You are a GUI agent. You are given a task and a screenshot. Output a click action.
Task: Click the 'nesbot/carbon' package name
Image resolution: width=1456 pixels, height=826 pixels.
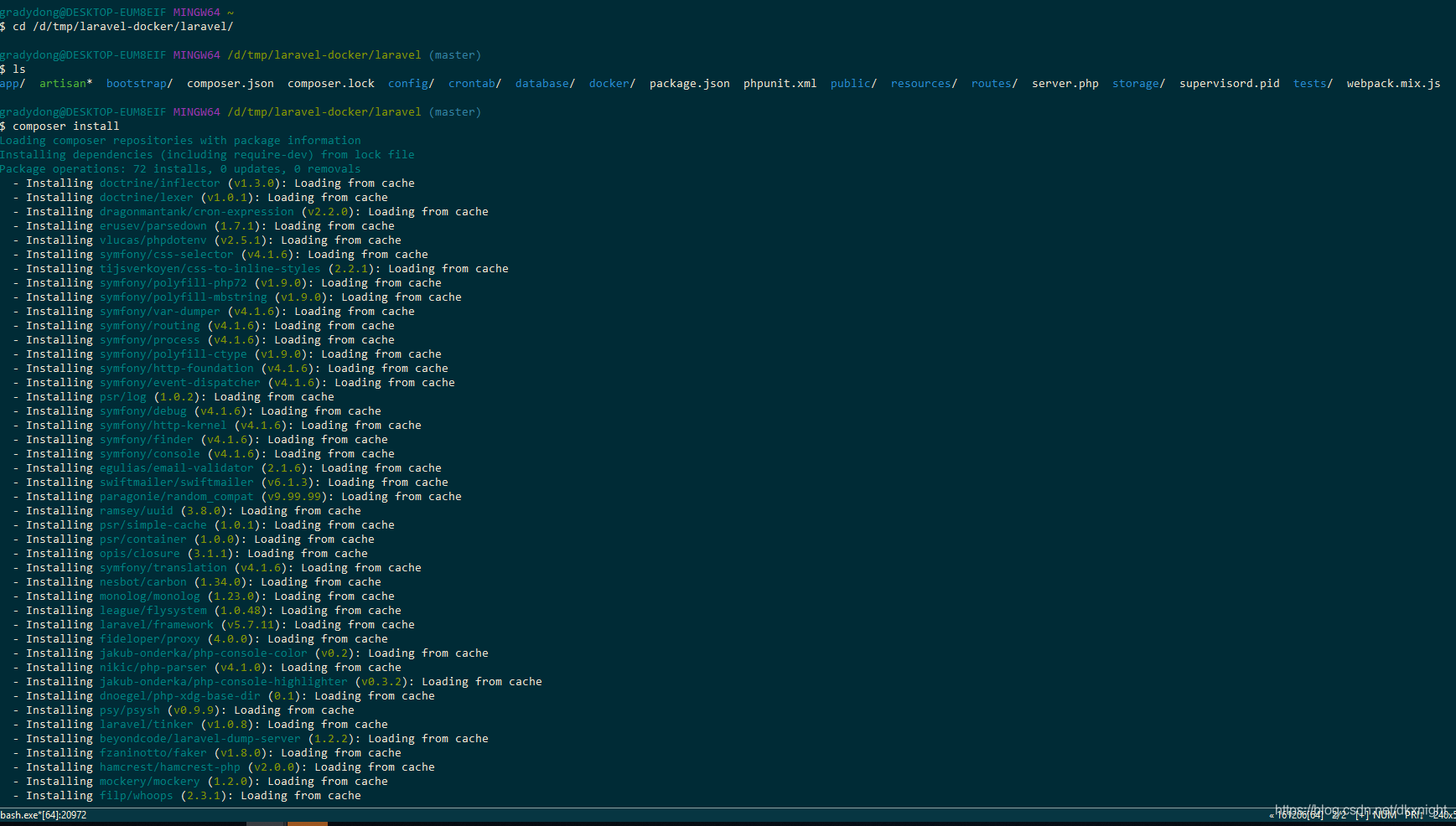pos(143,582)
